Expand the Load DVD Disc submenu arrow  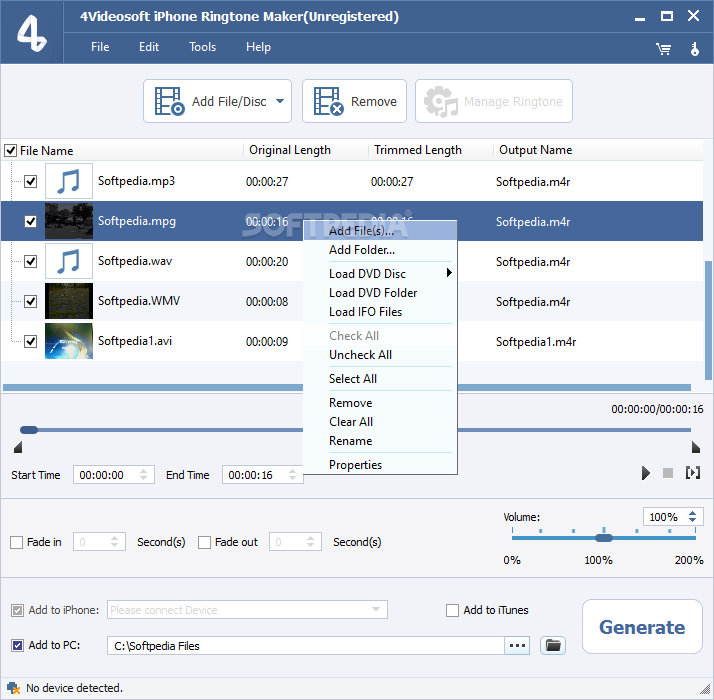pos(449,273)
